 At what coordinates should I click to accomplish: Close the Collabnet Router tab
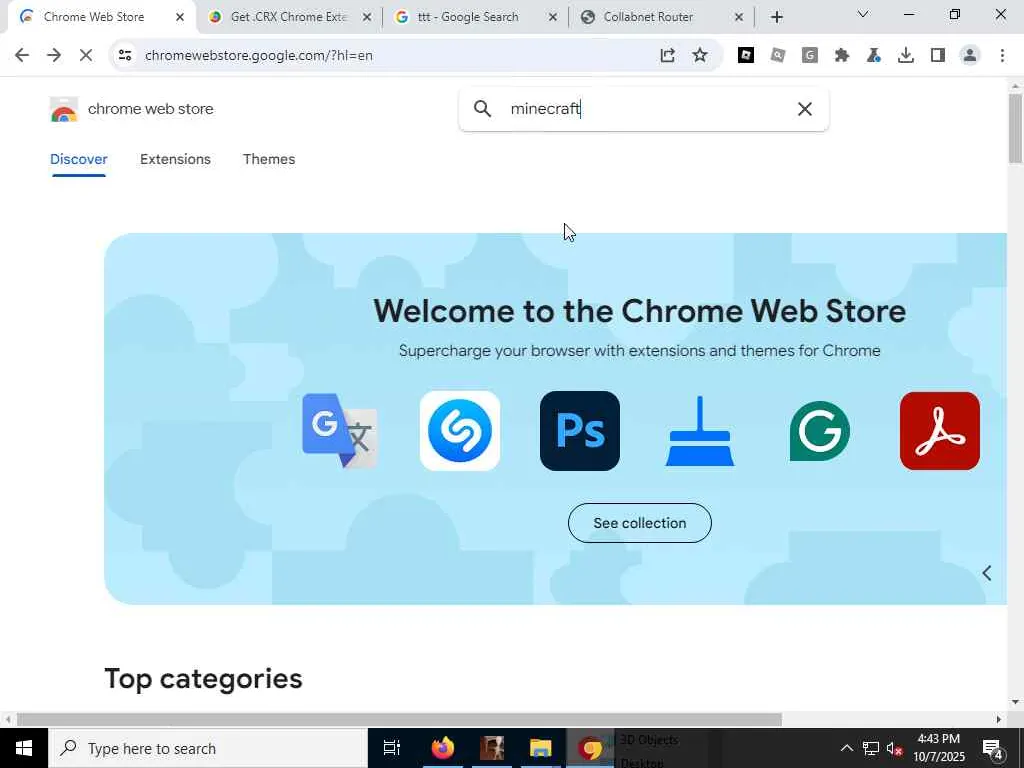[739, 18]
